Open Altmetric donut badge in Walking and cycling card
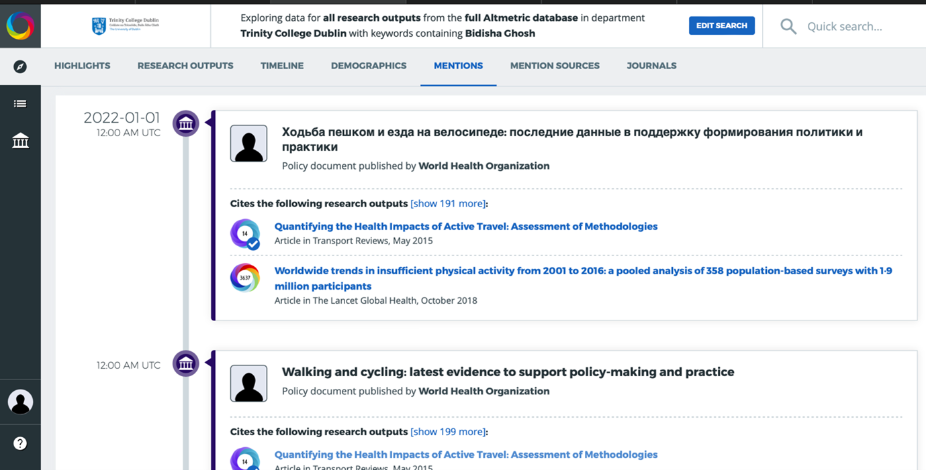 coord(245,459)
